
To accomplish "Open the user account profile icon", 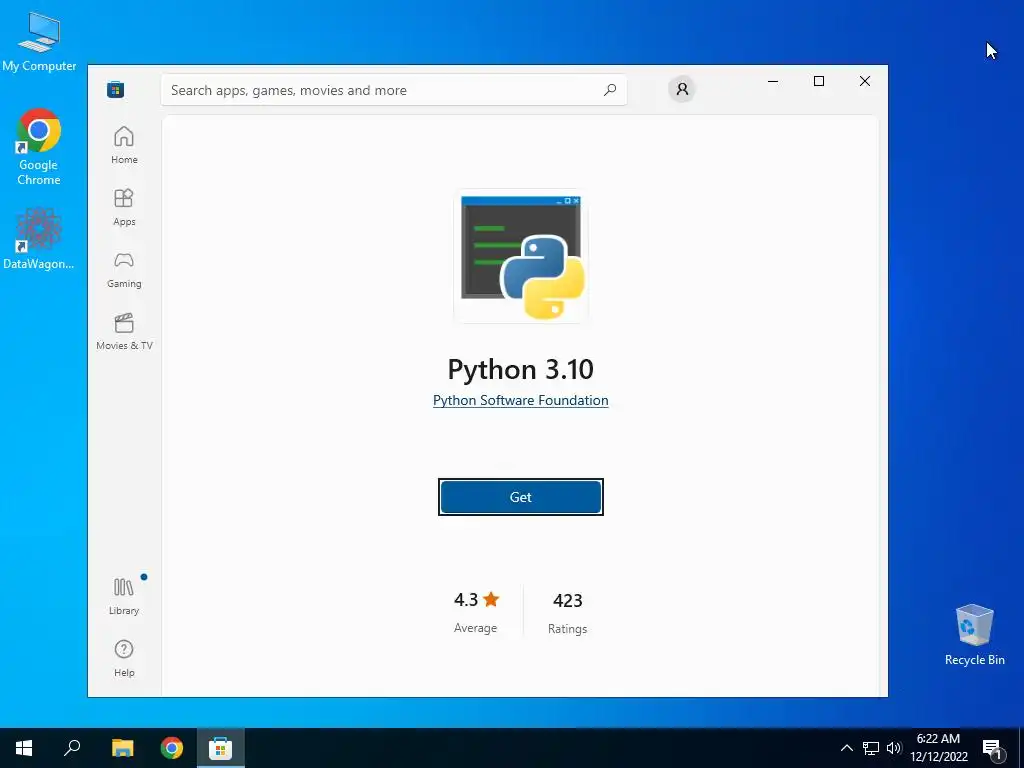I will tap(682, 89).
